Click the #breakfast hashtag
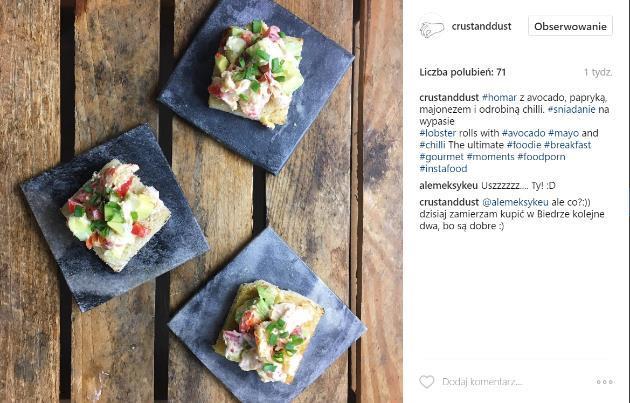Image resolution: width=630 pixels, height=403 pixels. 567,145
